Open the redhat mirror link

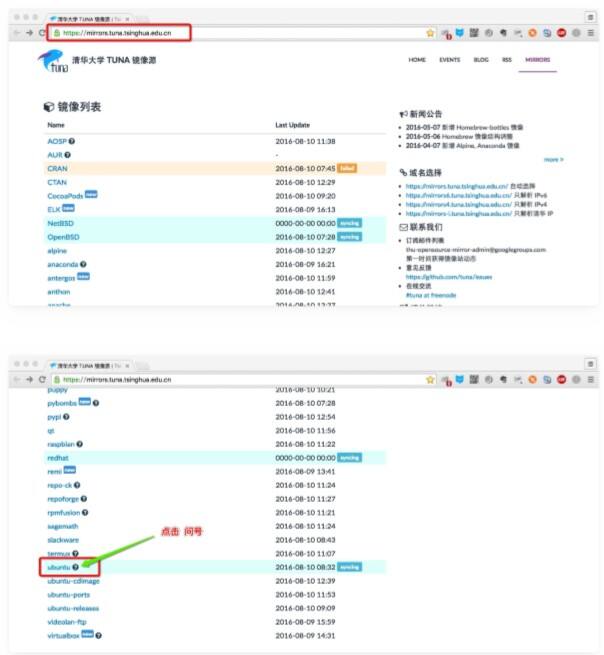tap(58, 458)
